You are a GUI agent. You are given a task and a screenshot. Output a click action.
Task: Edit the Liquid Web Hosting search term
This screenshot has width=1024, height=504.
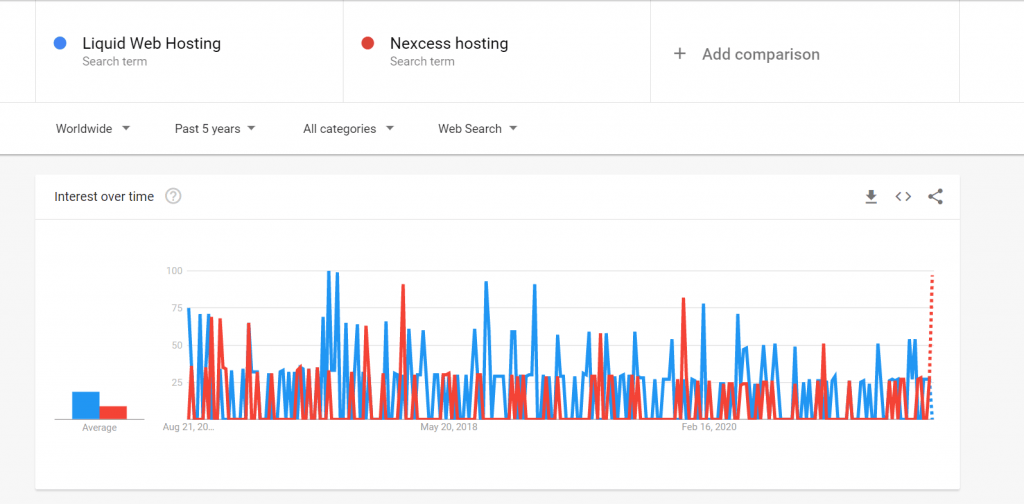tap(152, 44)
